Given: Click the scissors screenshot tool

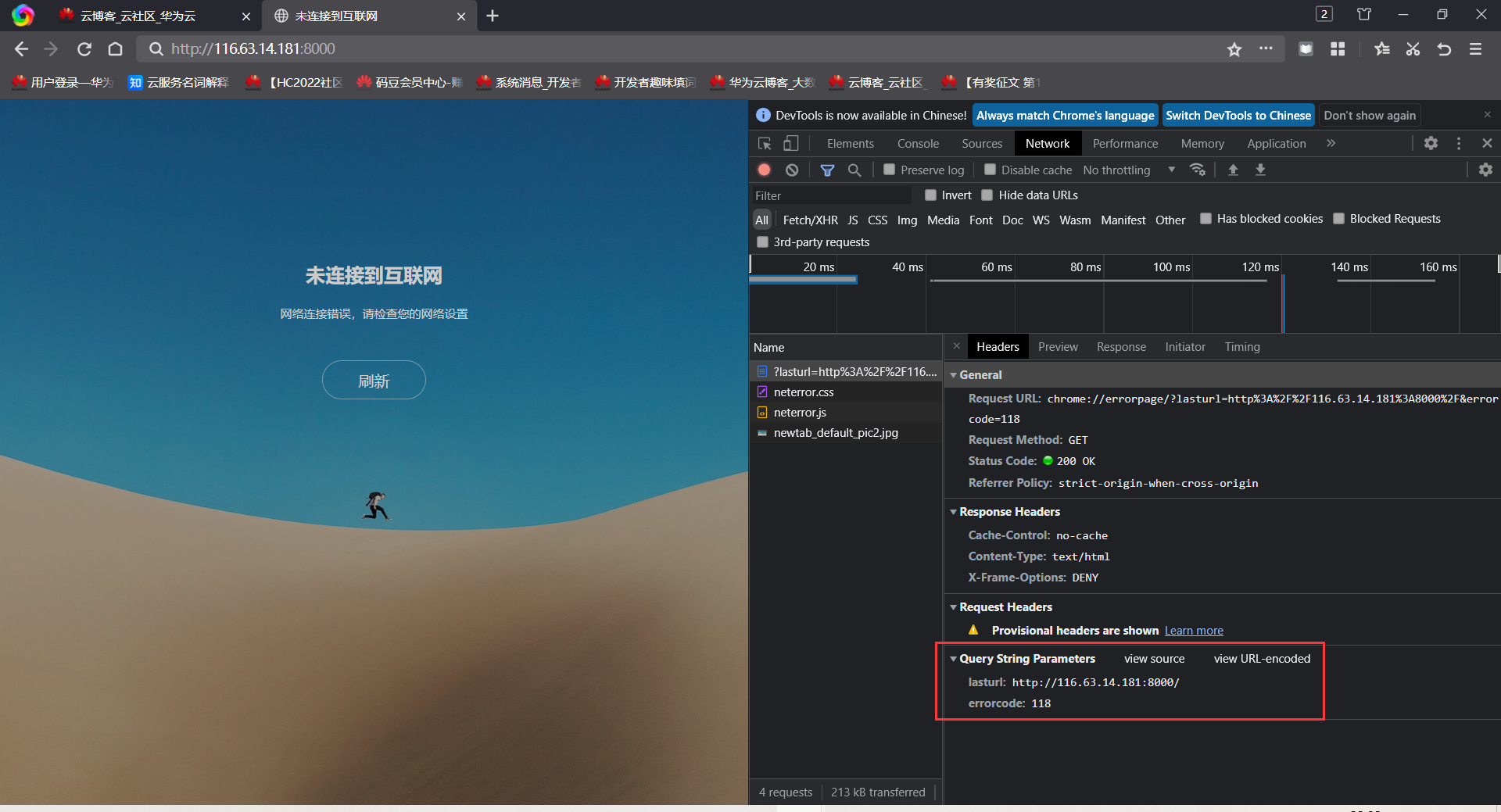Looking at the screenshot, I should pyautogui.click(x=1413, y=49).
